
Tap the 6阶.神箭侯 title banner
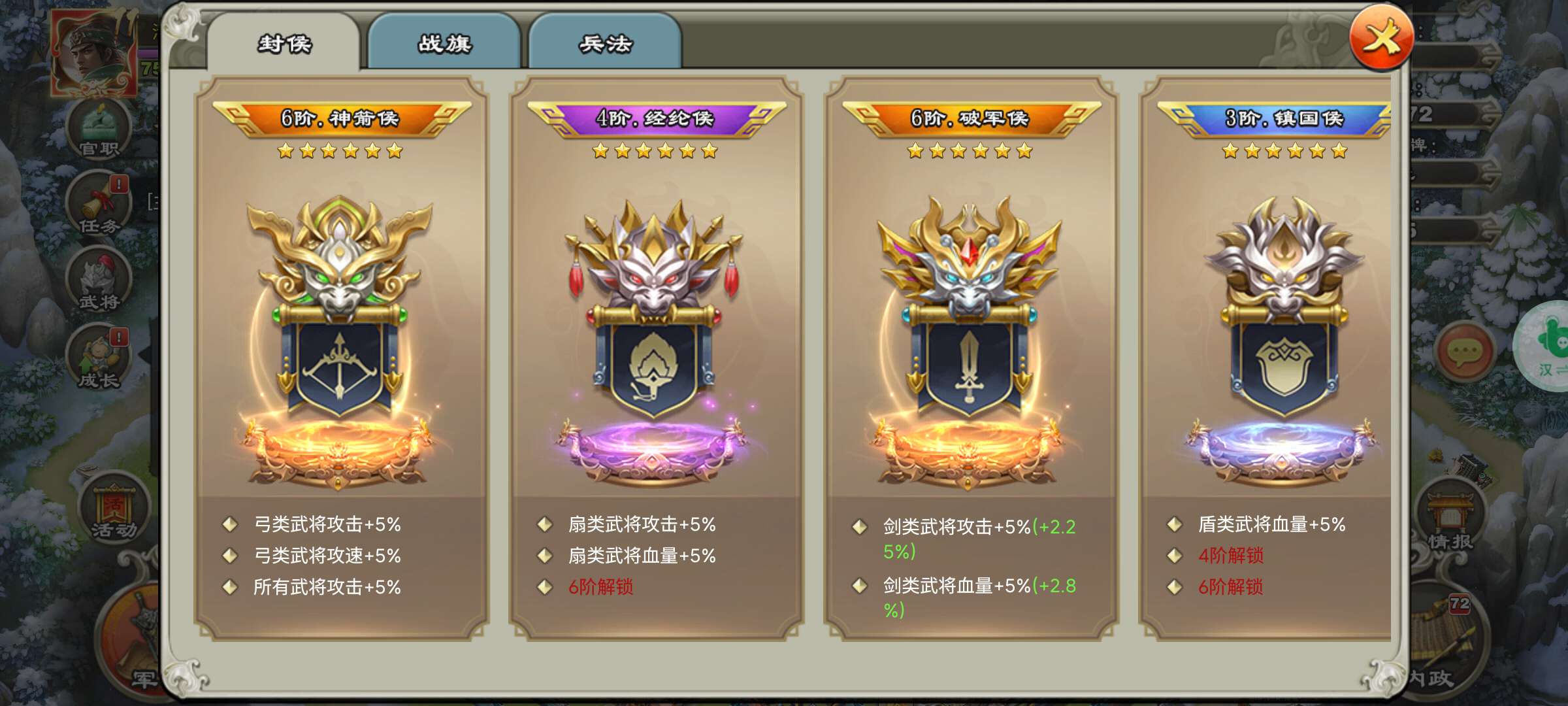click(341, 118)
